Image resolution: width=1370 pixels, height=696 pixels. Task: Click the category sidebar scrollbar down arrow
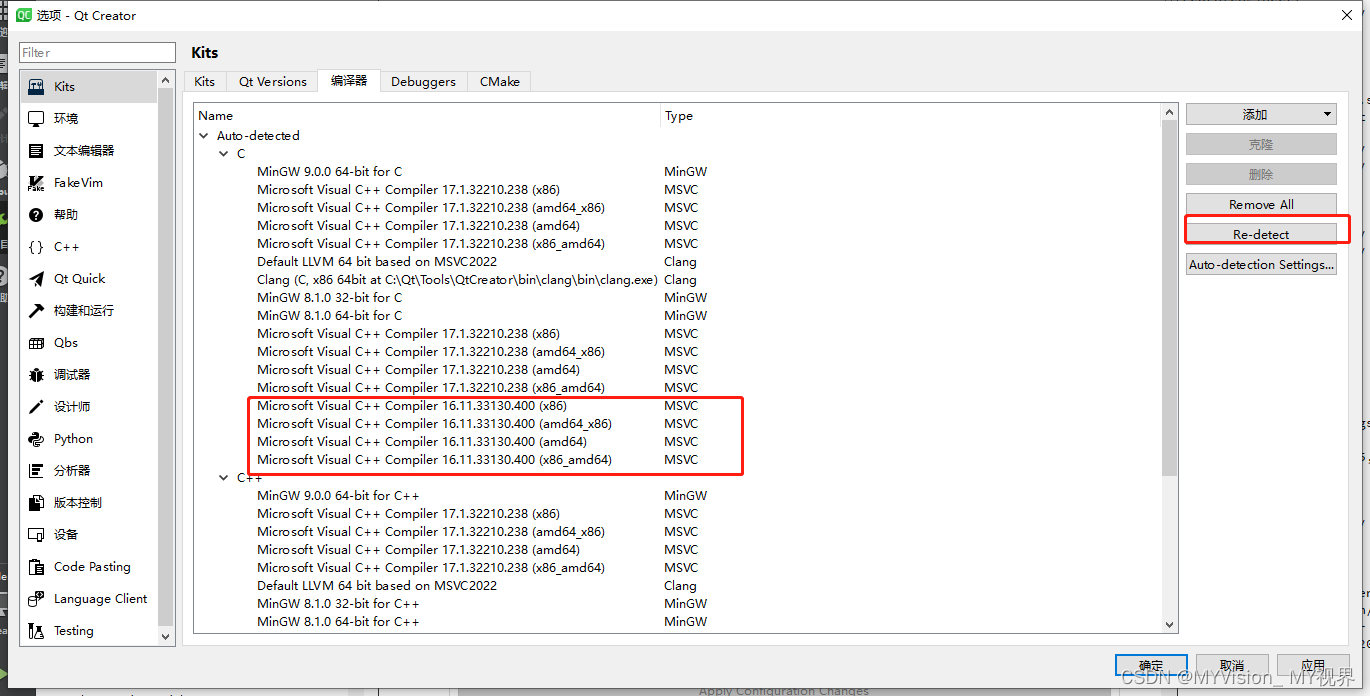pyautogui.click(x=166, y=636)
